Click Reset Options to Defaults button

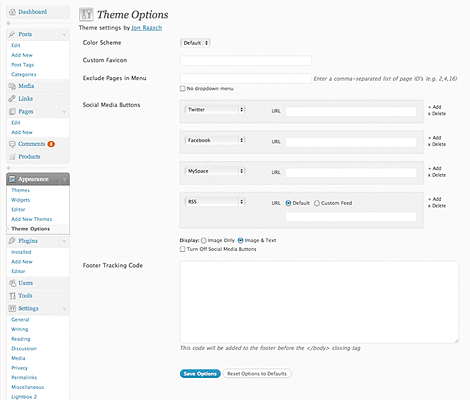[x=257, y=374]
